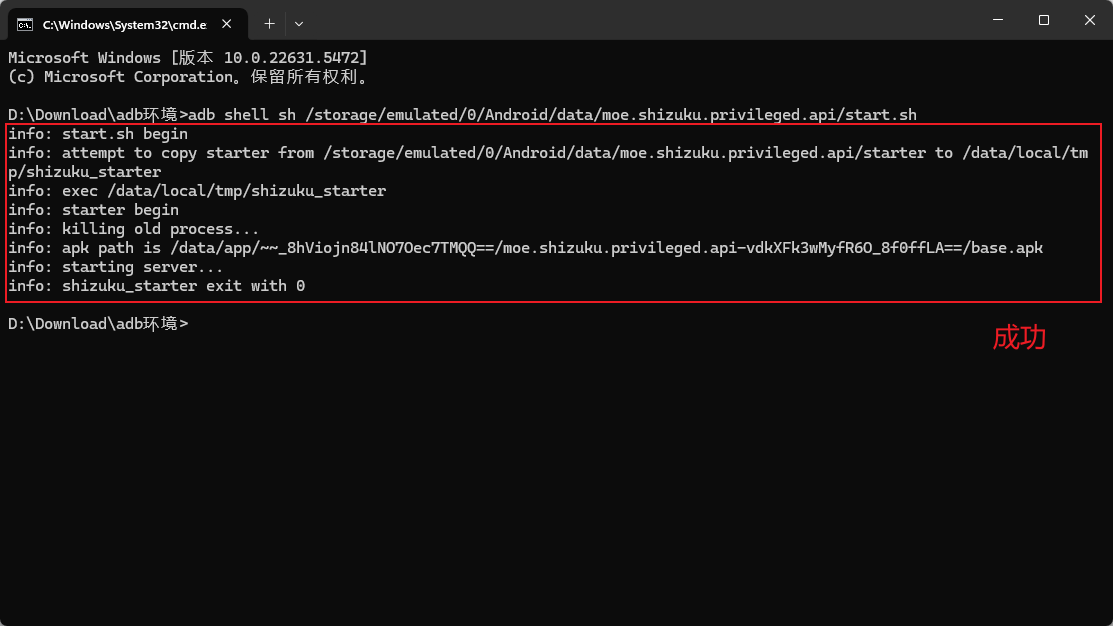1113x626 pixels.
Task: Click the red 成功 annotation text
Action: (1018, 338)
